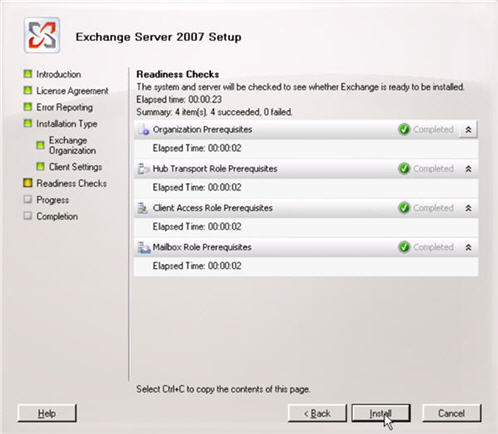Click the Mailbox Role Prerequisites icon
Image resolution: width=498 pixels, height=434 pixels.
coord(144,248)
